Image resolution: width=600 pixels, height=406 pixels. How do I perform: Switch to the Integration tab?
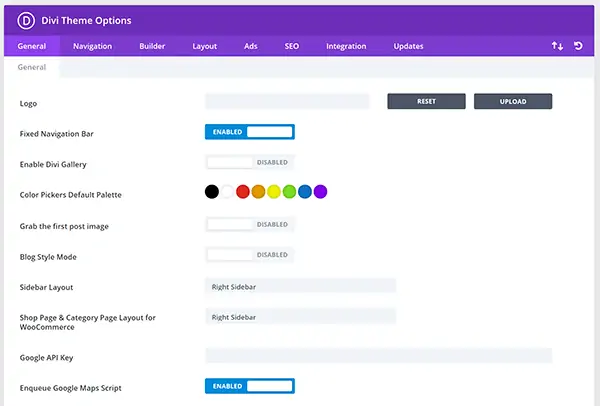pos(346,46)
